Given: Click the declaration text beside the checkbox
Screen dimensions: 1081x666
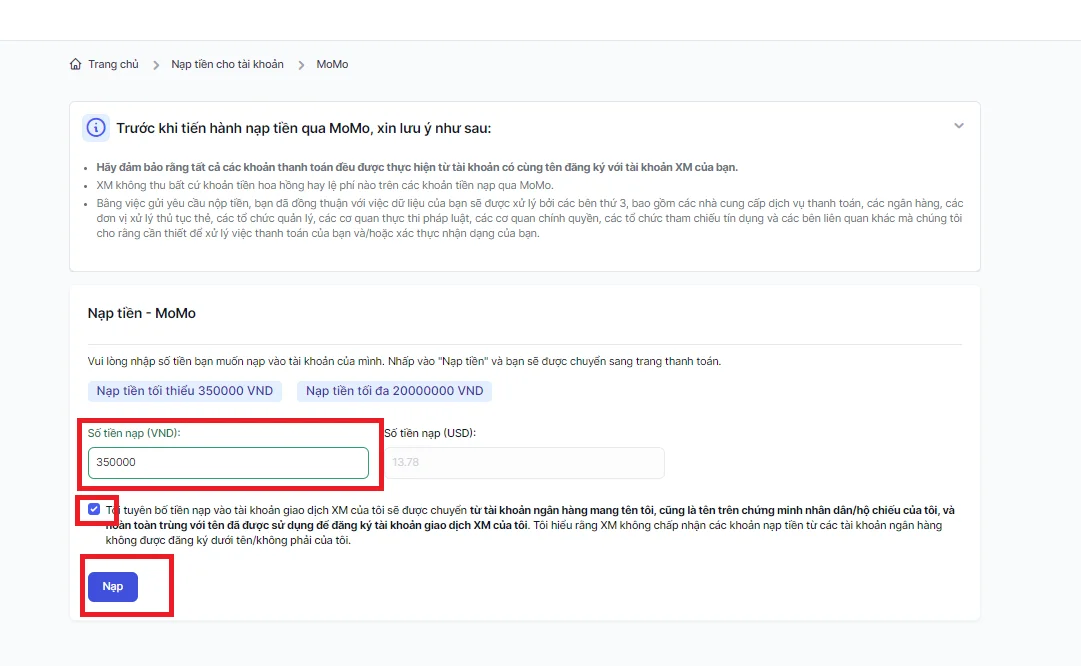Looking at the screenshot, I should pyautogui.click(x=530, y=525).
